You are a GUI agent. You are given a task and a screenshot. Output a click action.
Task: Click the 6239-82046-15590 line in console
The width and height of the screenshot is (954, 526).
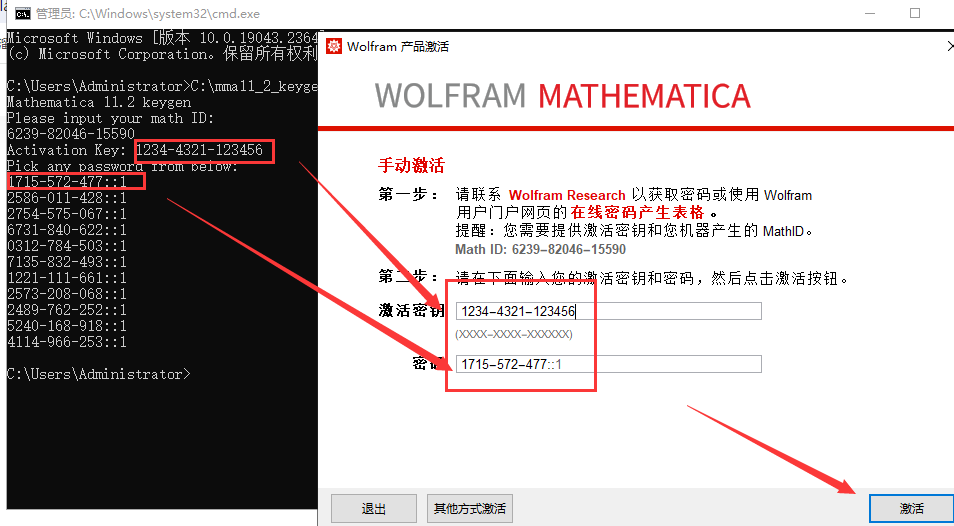tap(70, 134)
